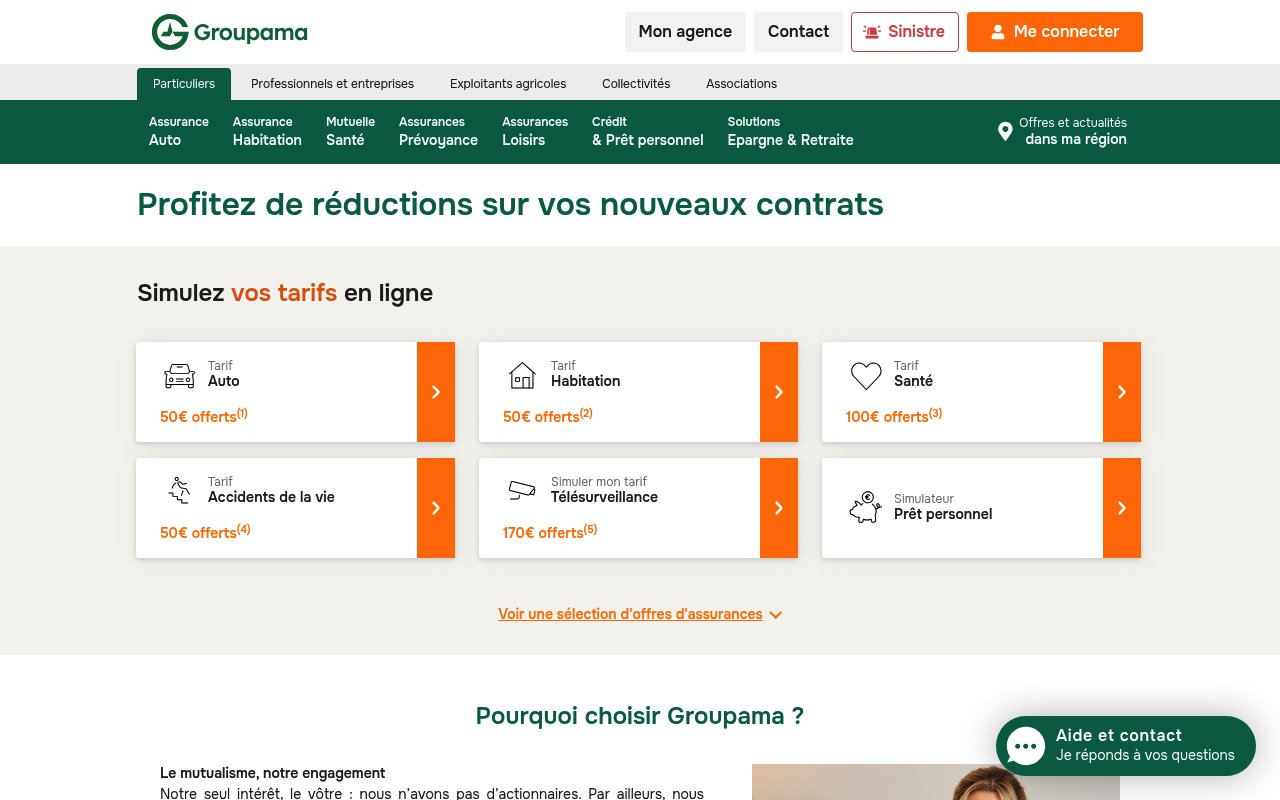Click the camera icon for Télésurveillance
The image size is (1280, 800).
pyautogui.click(x=522, y=490)
